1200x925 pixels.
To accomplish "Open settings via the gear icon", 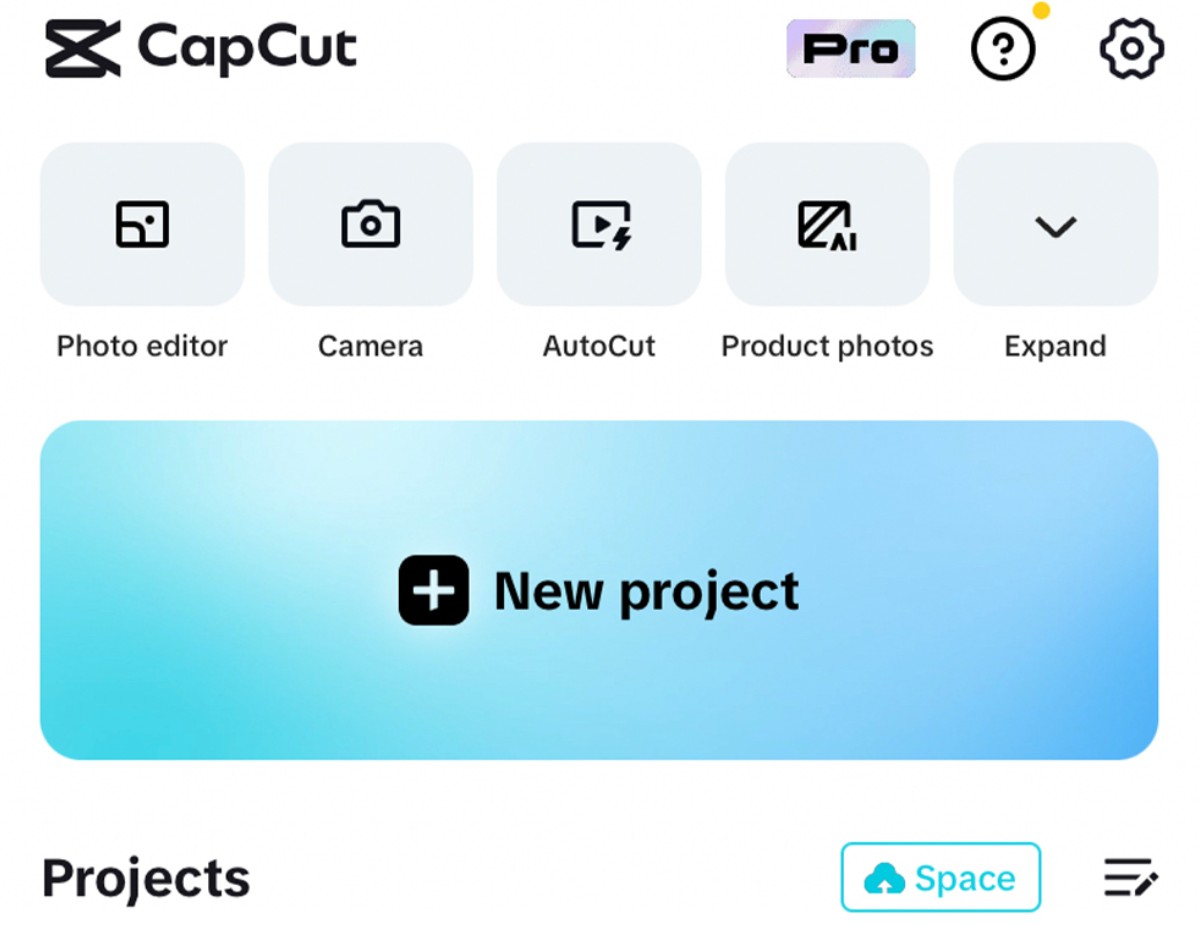I will point(1131,48).
